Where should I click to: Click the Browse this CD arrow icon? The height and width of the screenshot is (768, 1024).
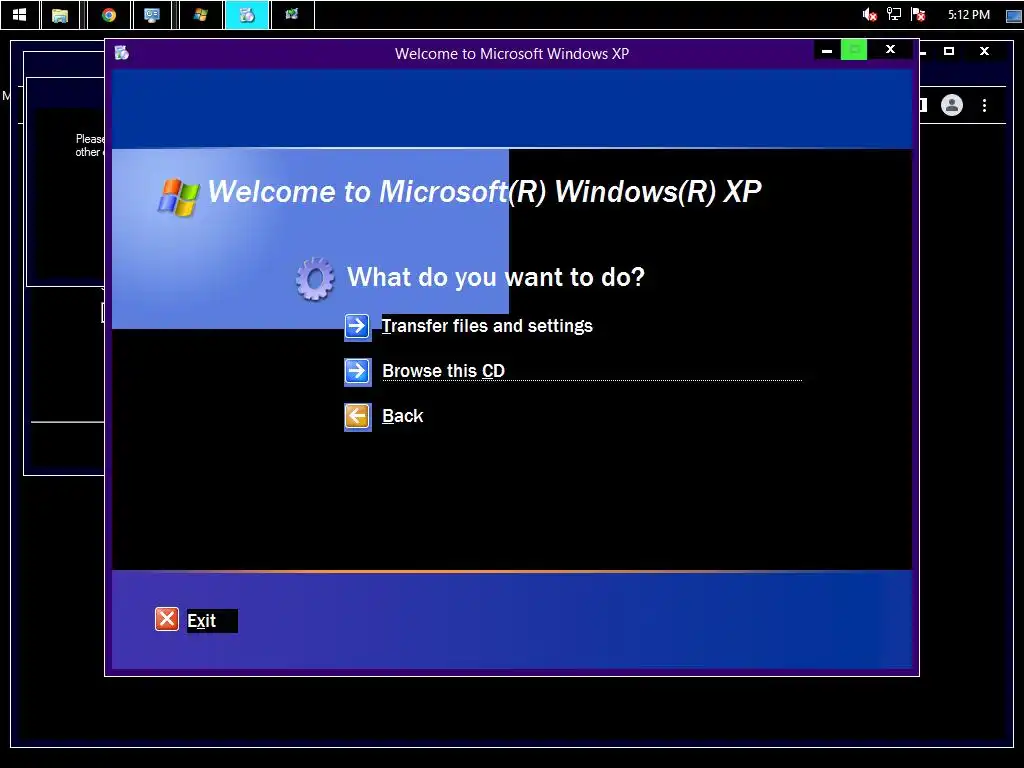point(357,372)
